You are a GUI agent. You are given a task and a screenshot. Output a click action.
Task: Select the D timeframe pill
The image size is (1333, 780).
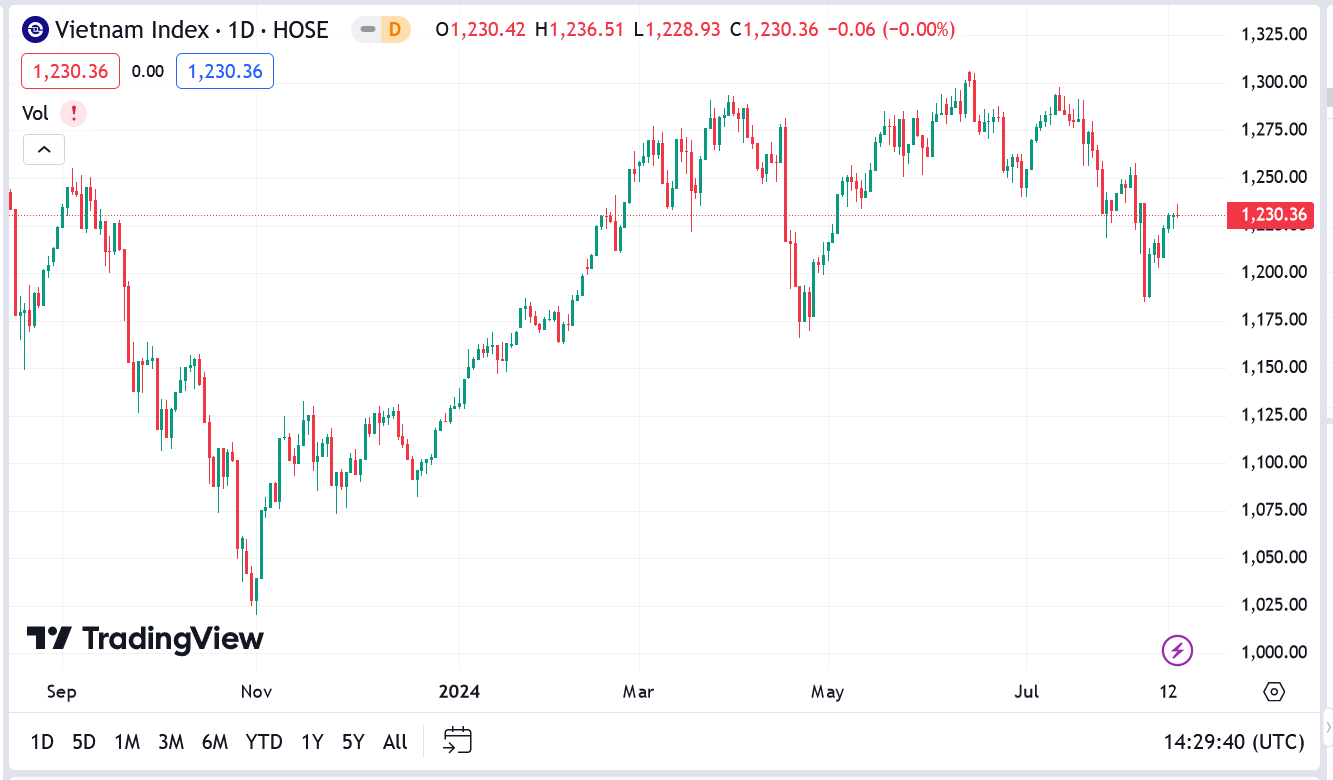point(394,30)
